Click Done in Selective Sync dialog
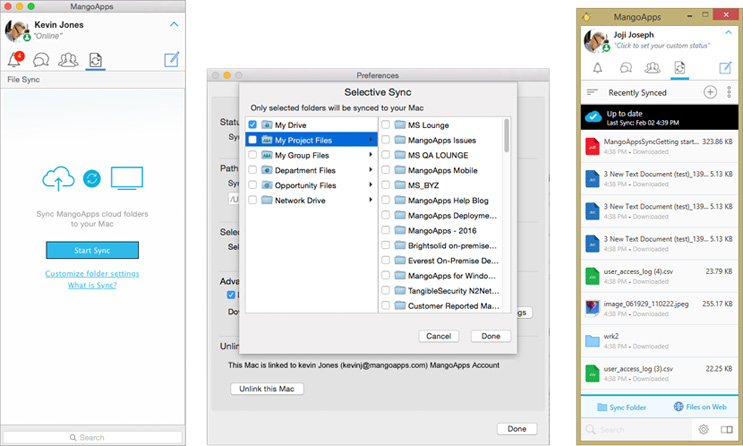 pos(491,336)
